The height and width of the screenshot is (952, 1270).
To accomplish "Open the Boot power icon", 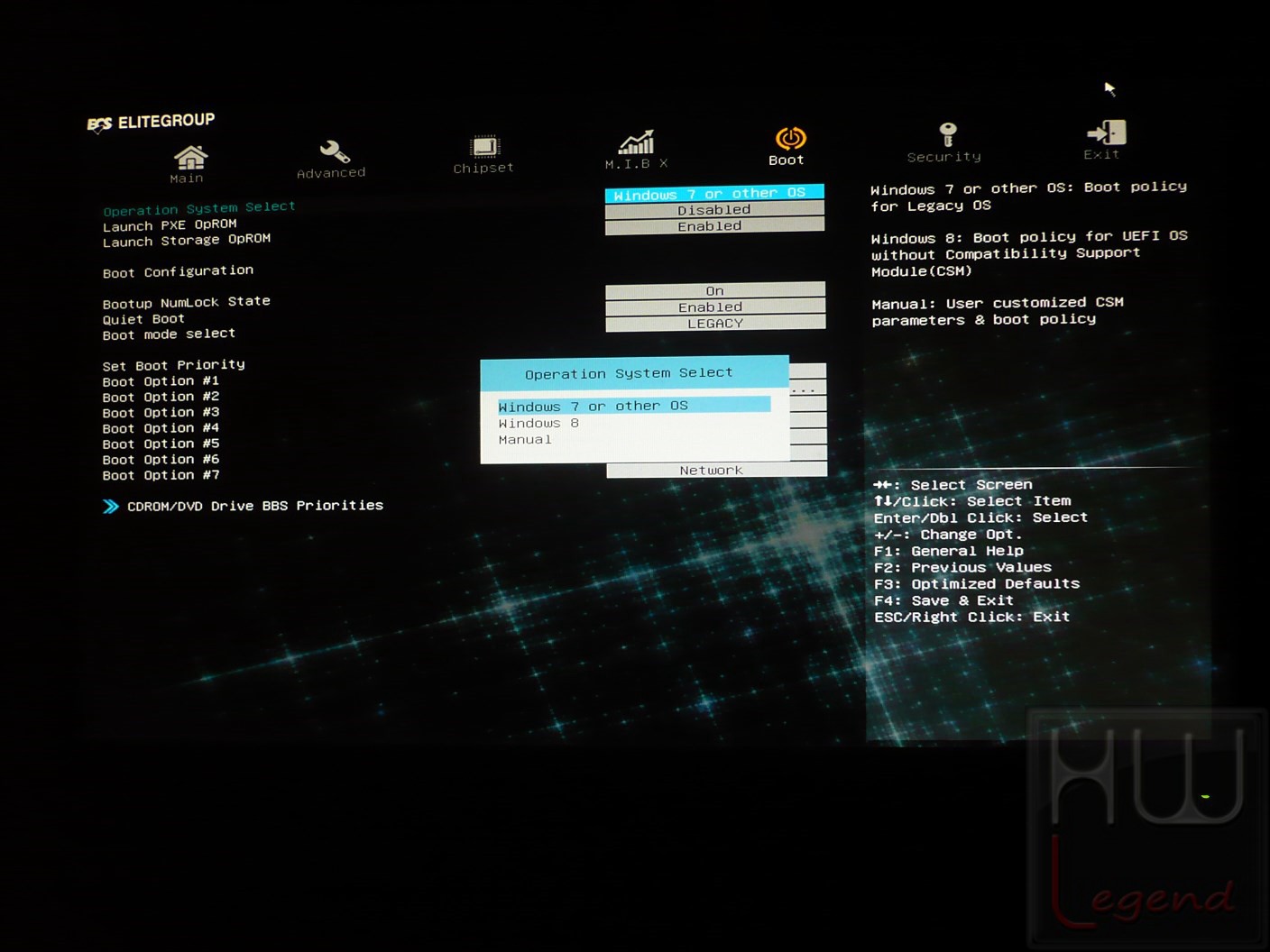I will [x=790, y=138].
